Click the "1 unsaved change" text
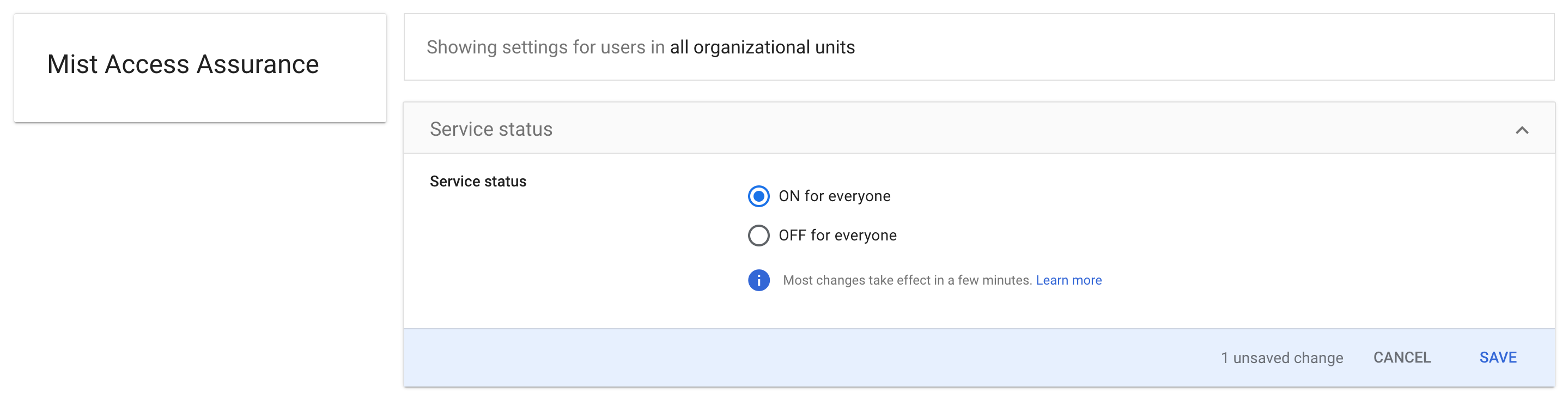1568x398 pixels. 1281,358
